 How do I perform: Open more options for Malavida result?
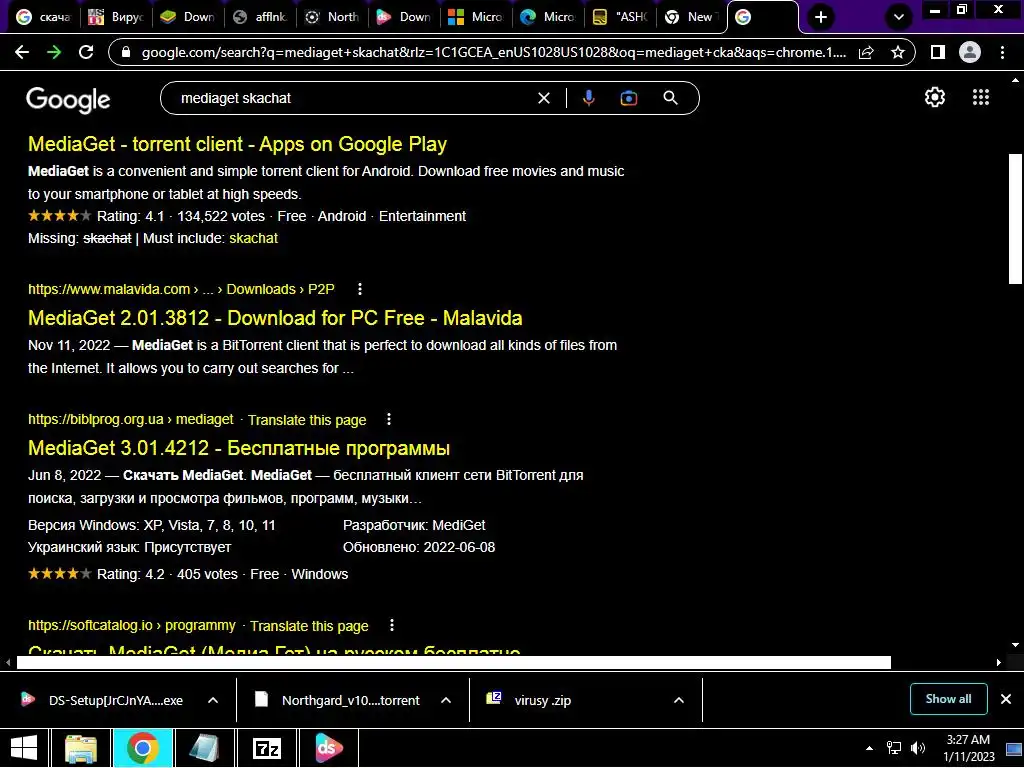[x=360, y=289]
